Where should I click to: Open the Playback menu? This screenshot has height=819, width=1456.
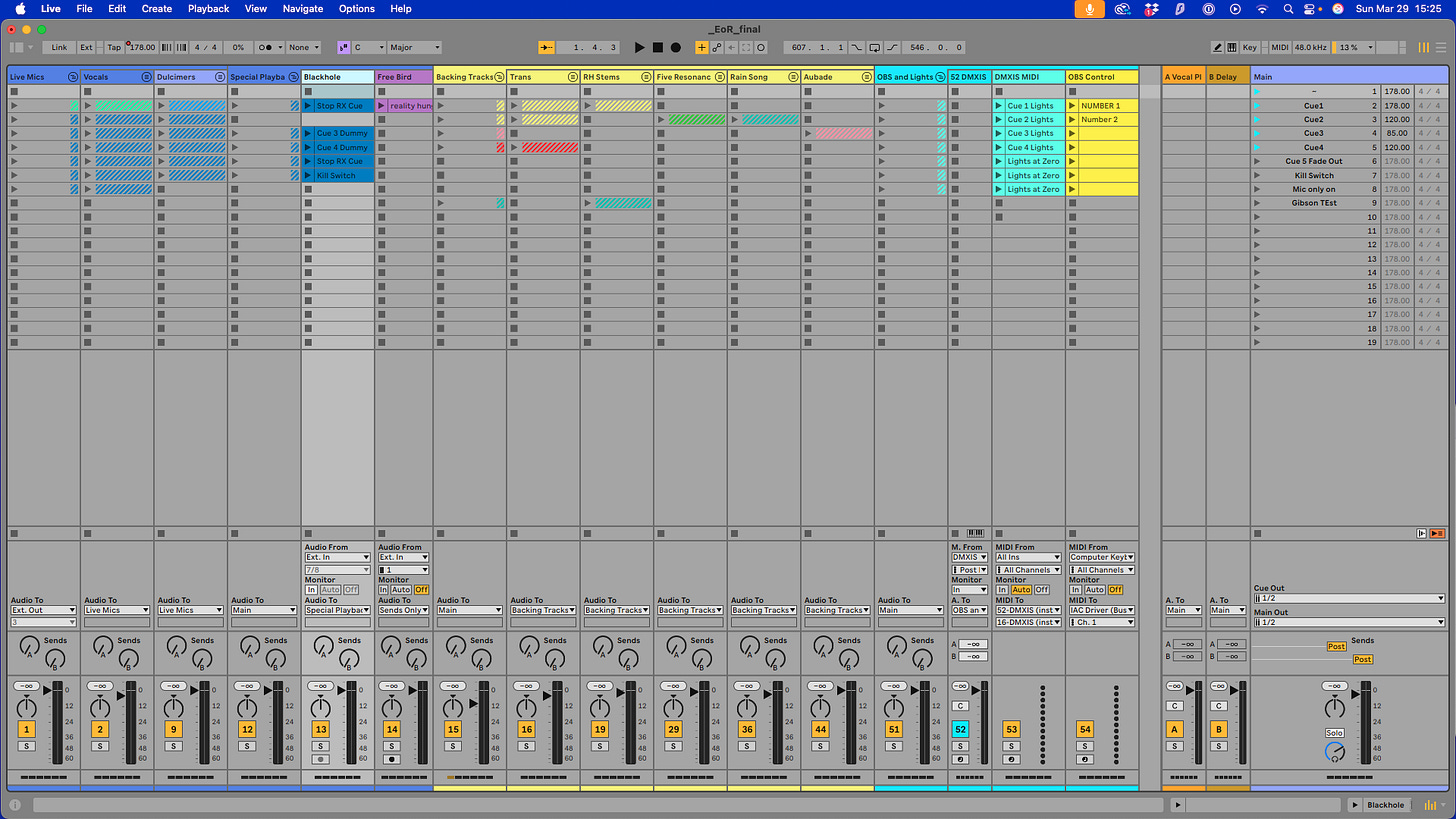pyautogui.click(x=209, y=9)
